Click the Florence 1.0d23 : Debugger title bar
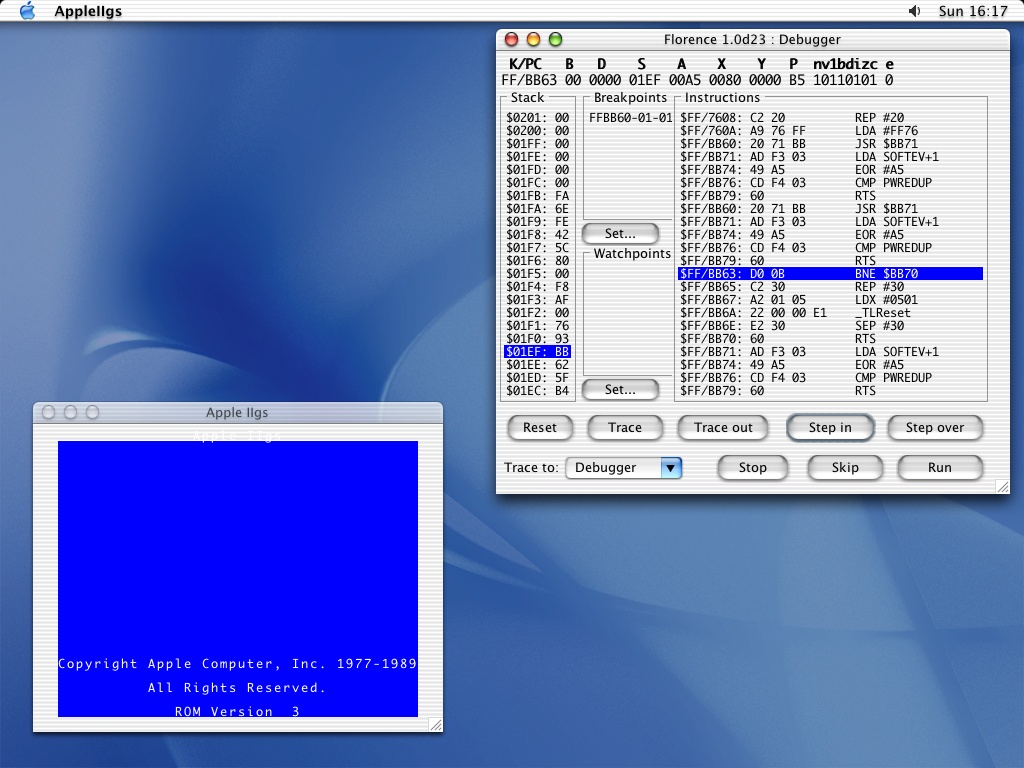 tap(752, 40)
